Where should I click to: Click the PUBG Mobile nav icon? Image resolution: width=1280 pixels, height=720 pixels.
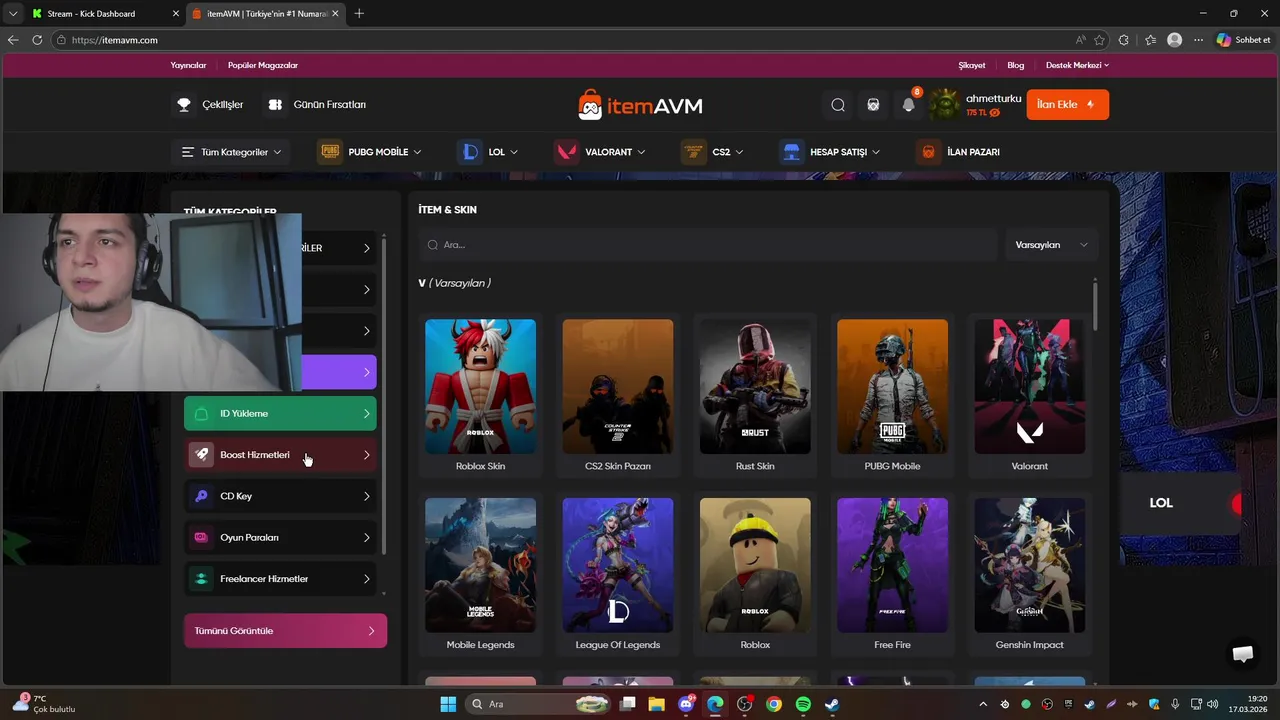click(x=330, y=152)
